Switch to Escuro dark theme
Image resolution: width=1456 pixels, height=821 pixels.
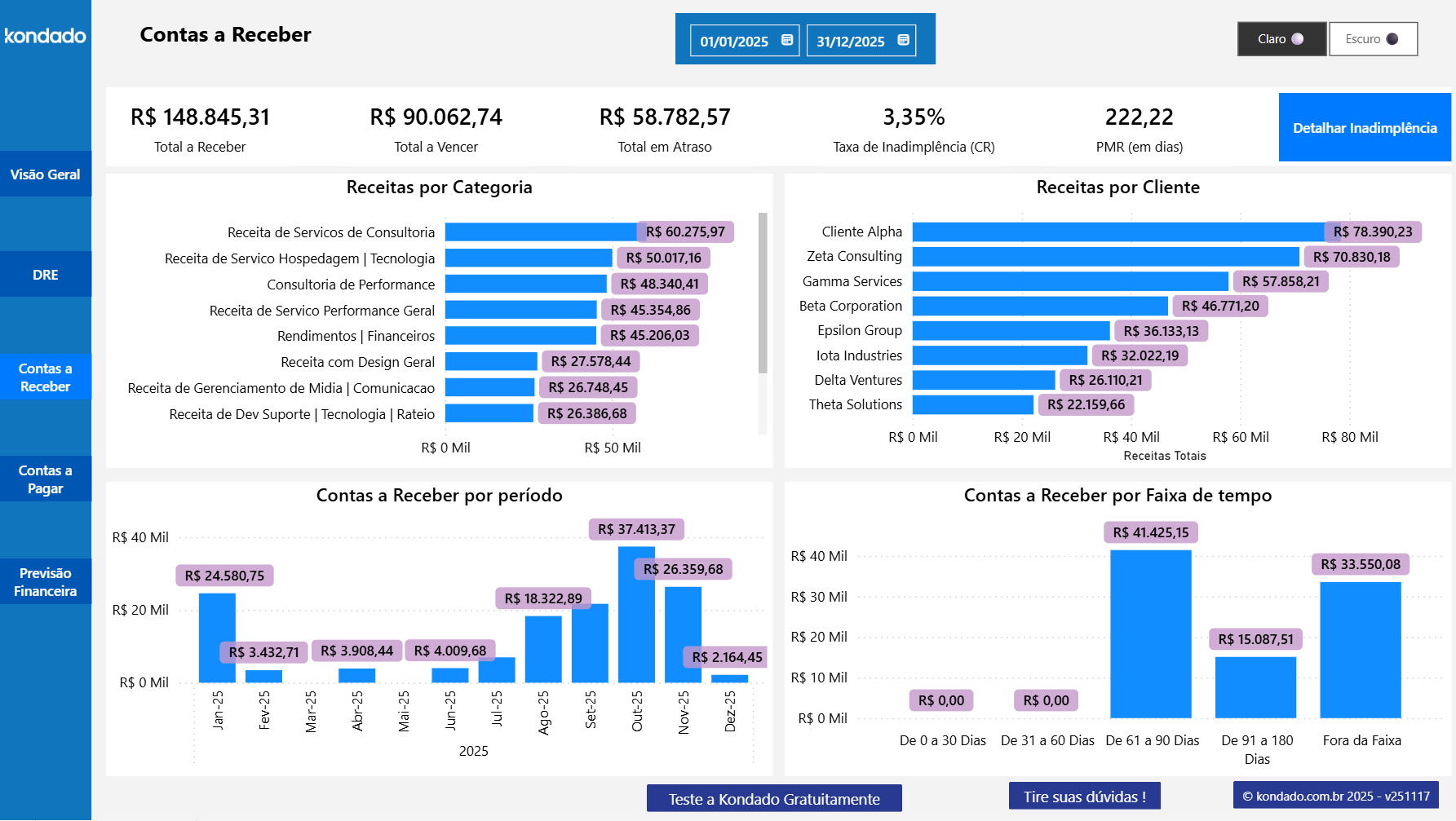tap(1372, 38)
